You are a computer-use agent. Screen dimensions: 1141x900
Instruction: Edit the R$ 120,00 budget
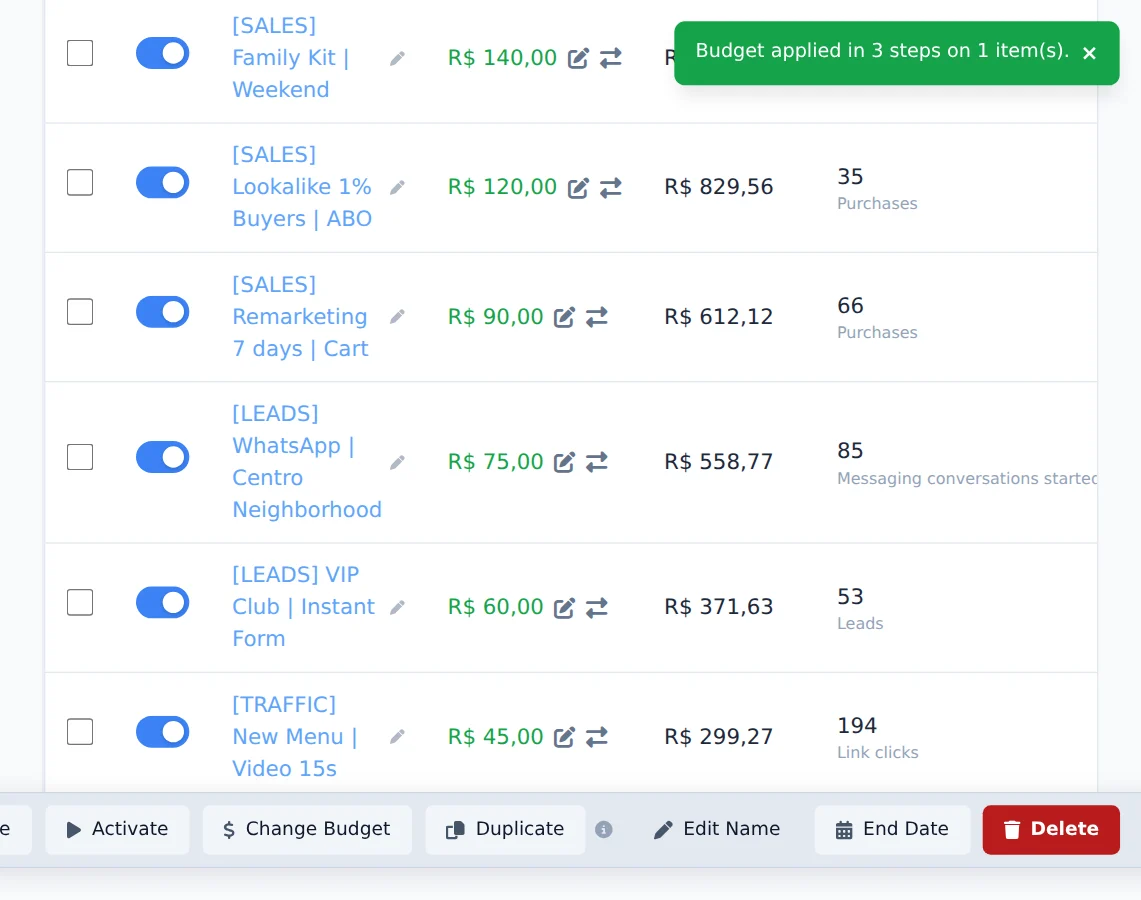578,188
